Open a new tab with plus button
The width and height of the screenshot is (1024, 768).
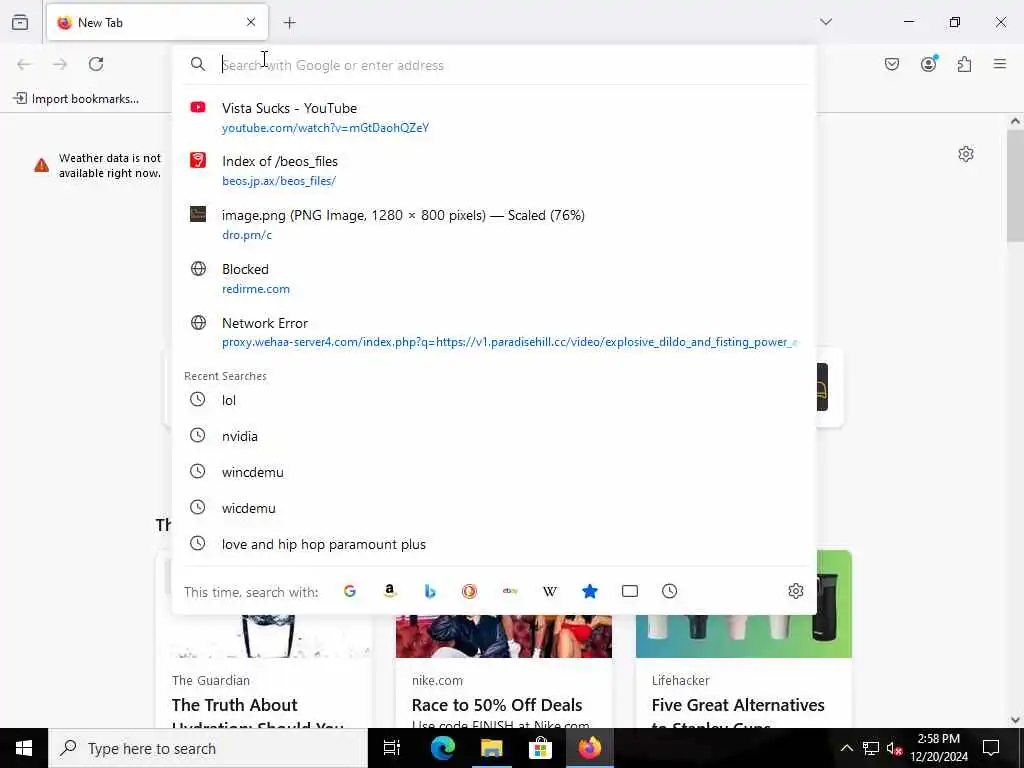(289, 23)
